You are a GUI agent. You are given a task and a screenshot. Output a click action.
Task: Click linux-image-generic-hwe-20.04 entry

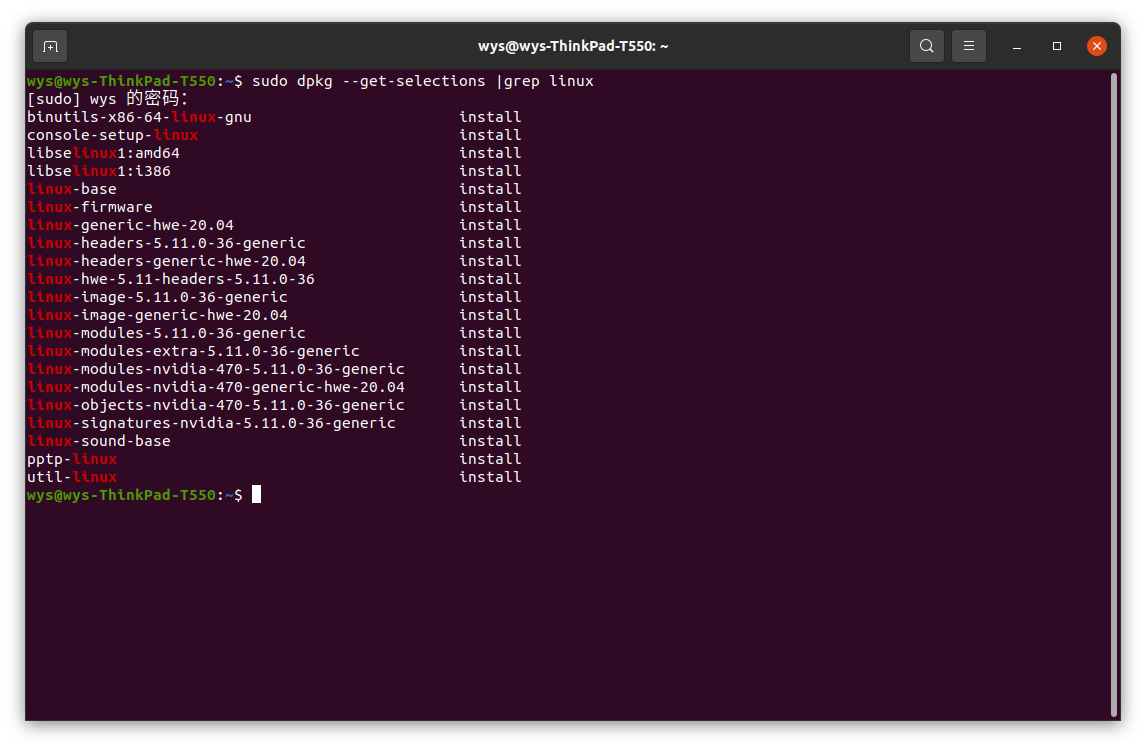pyautogui.click(x=157, y=315)
